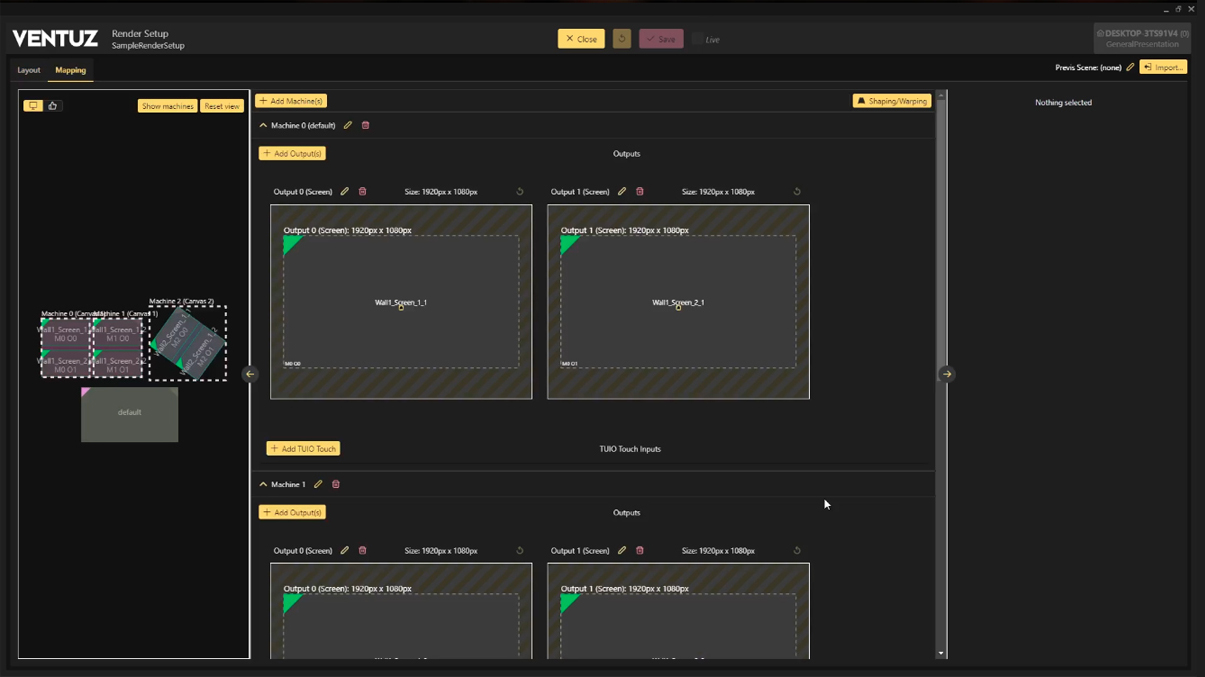Add Output(s) to Machine 1
The height and width of the screenshot is (677, 1205).
[x=292, y=513]
